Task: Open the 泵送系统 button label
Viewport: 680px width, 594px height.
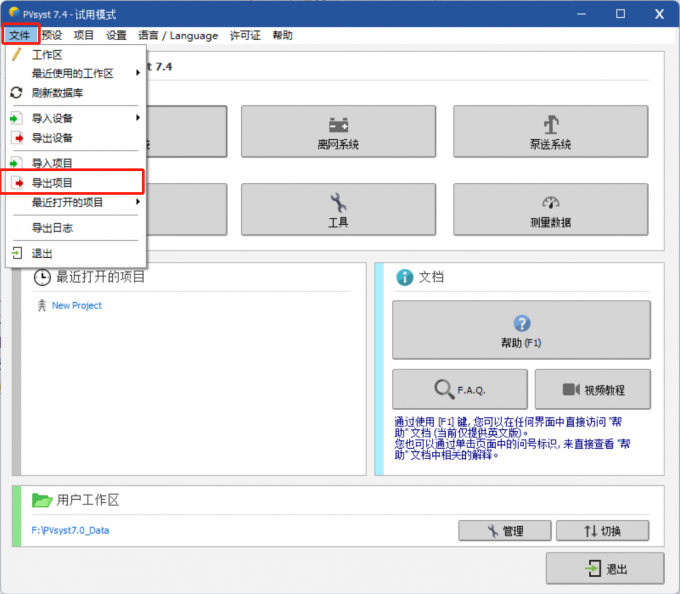Action: click(550, 144)
